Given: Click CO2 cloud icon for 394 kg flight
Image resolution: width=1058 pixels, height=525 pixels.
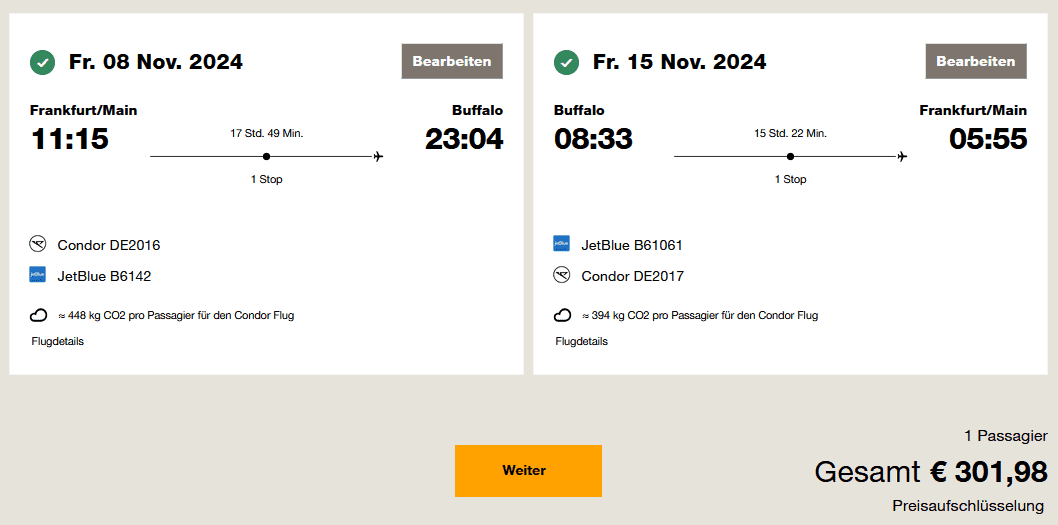Looking at the screenshot, I should click(563, 315).
